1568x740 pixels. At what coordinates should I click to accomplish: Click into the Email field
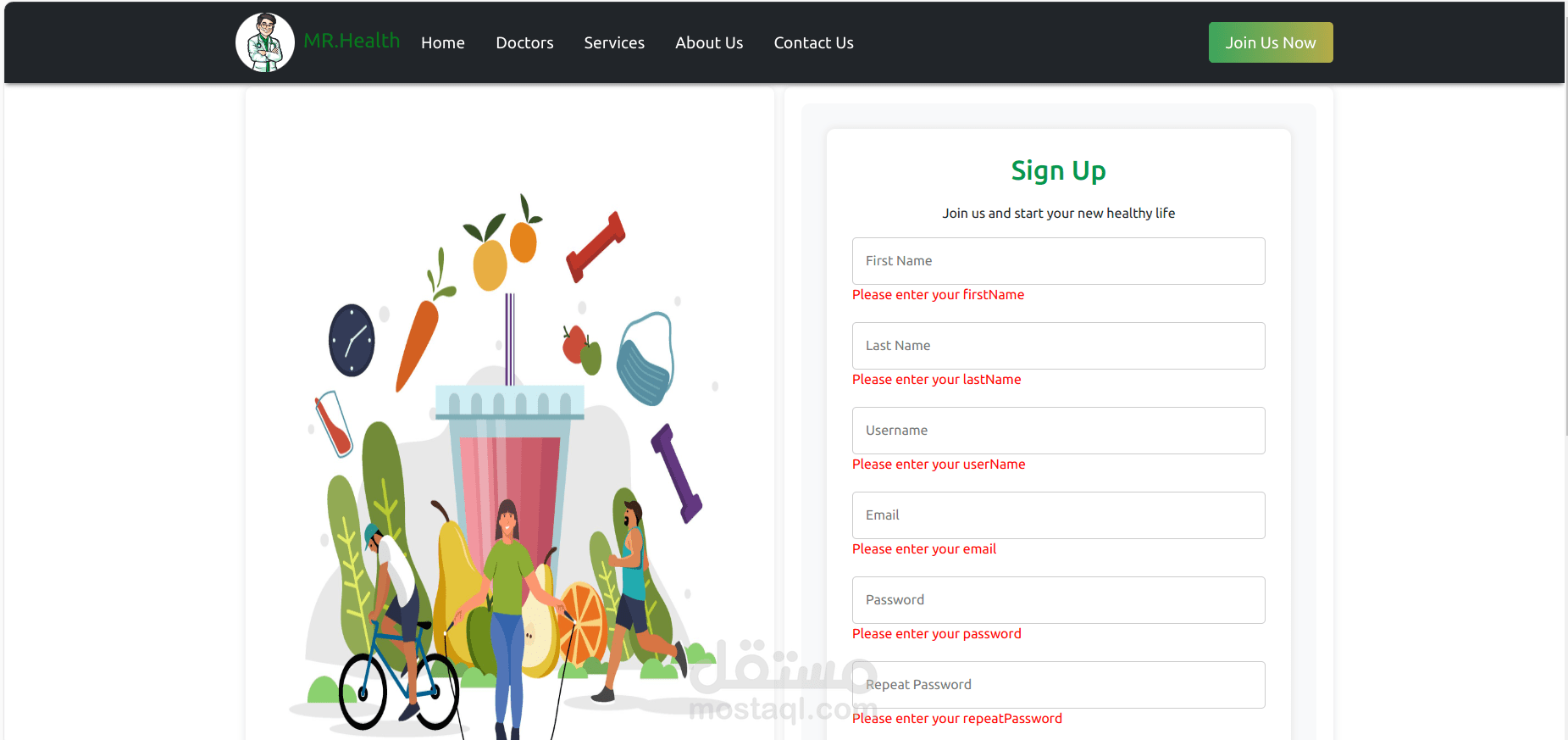tap(1059, 515)
